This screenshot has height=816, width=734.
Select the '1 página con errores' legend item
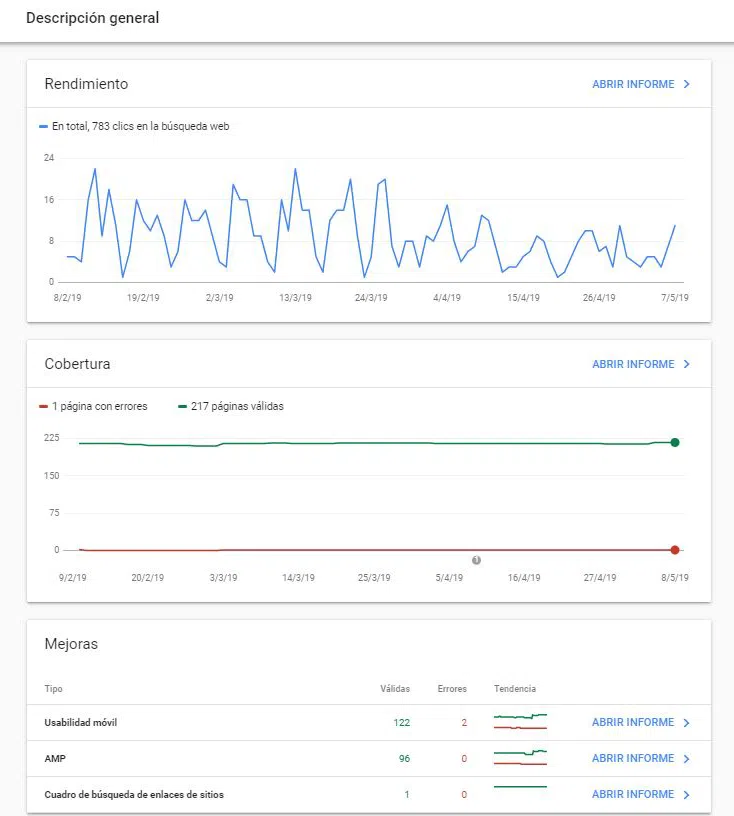click(x=94, y=406)
